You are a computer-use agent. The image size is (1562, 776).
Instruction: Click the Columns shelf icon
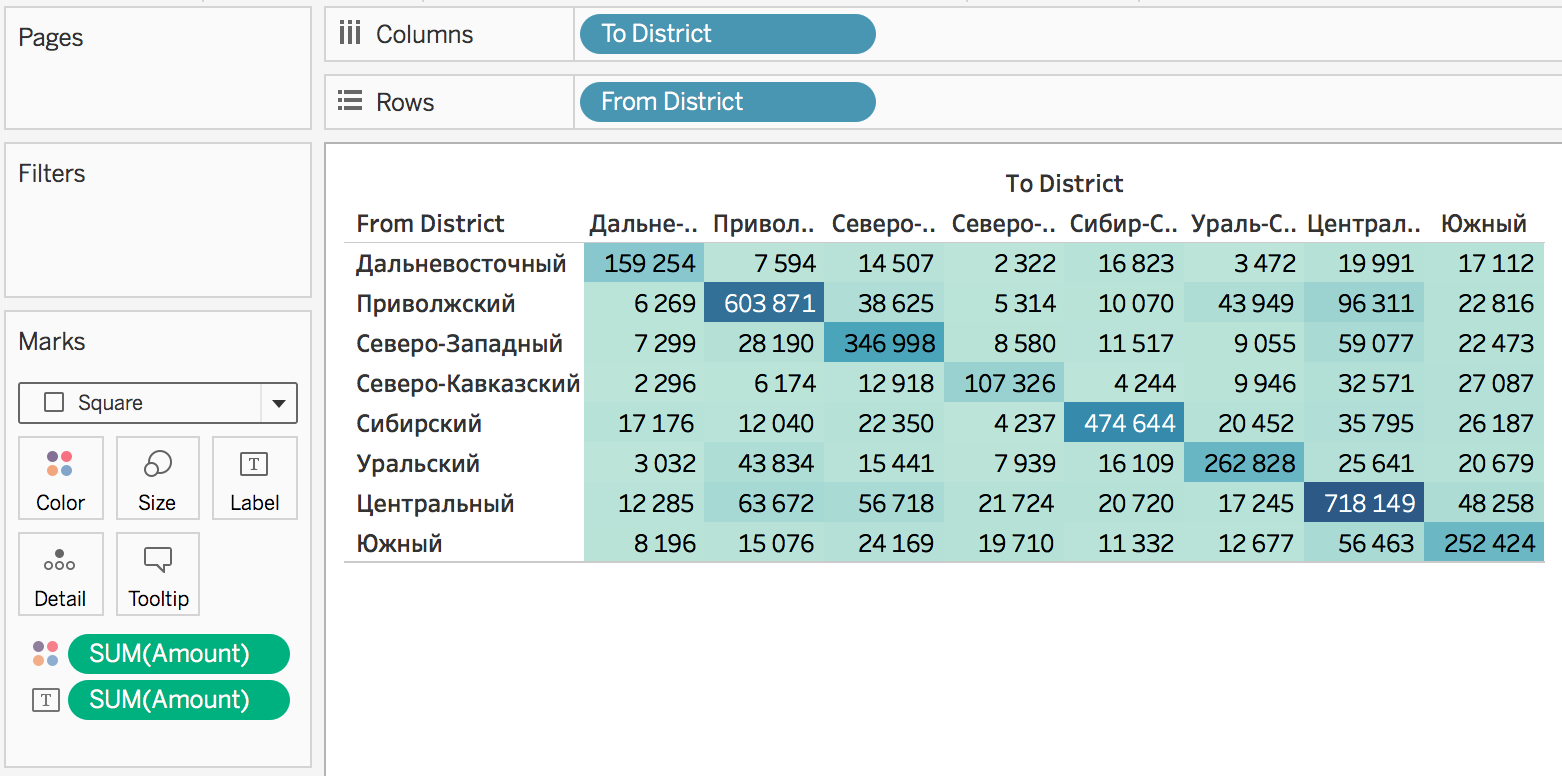click(x=349, y=34)
